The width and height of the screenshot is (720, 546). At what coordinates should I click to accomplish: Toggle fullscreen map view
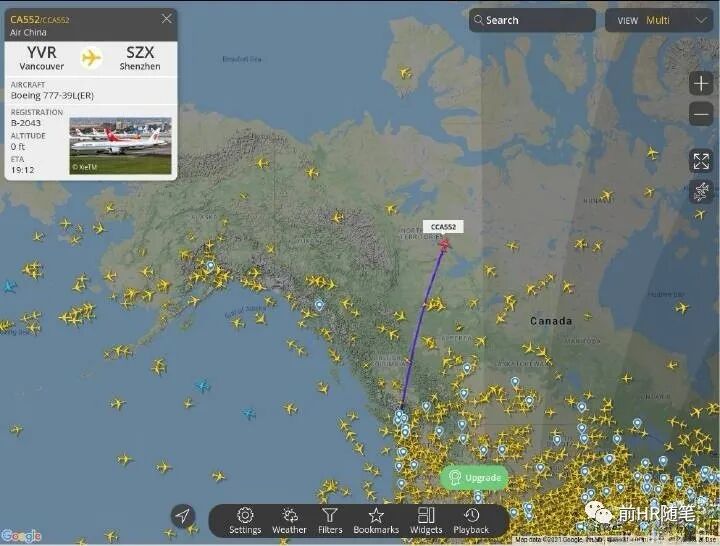[x=701, y=161]
